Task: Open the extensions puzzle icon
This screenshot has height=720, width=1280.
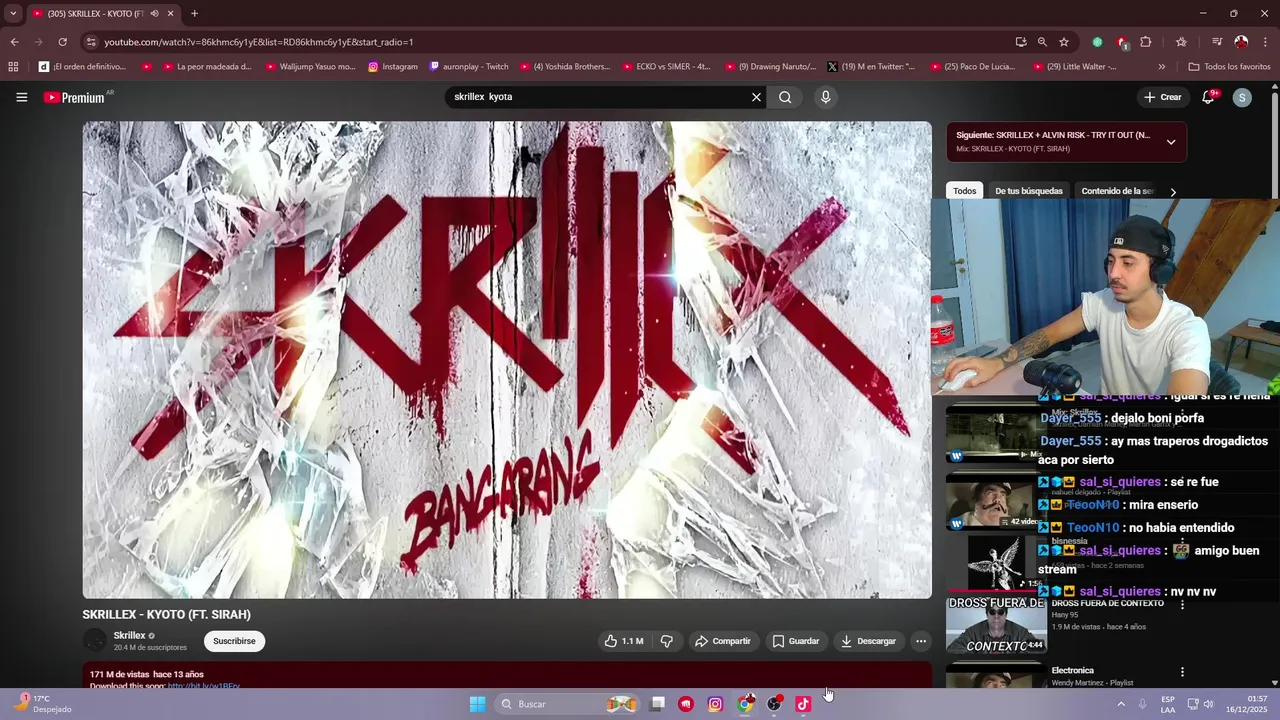Action: [x=1146, y=42]
